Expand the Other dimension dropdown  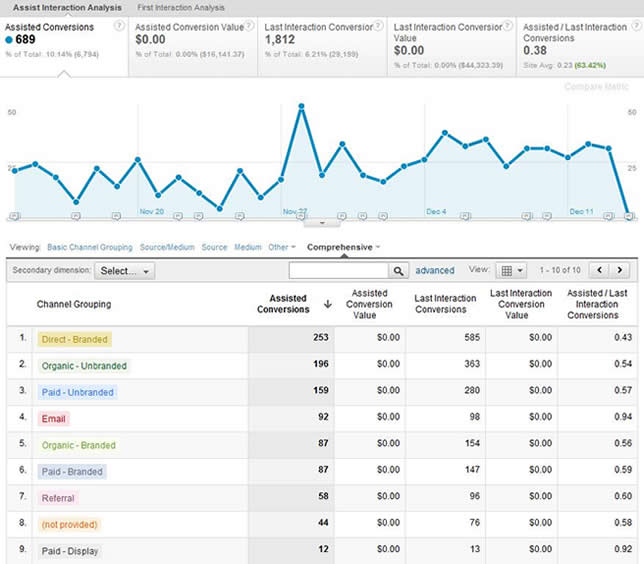pyautogui.click(x=282, y=247)
